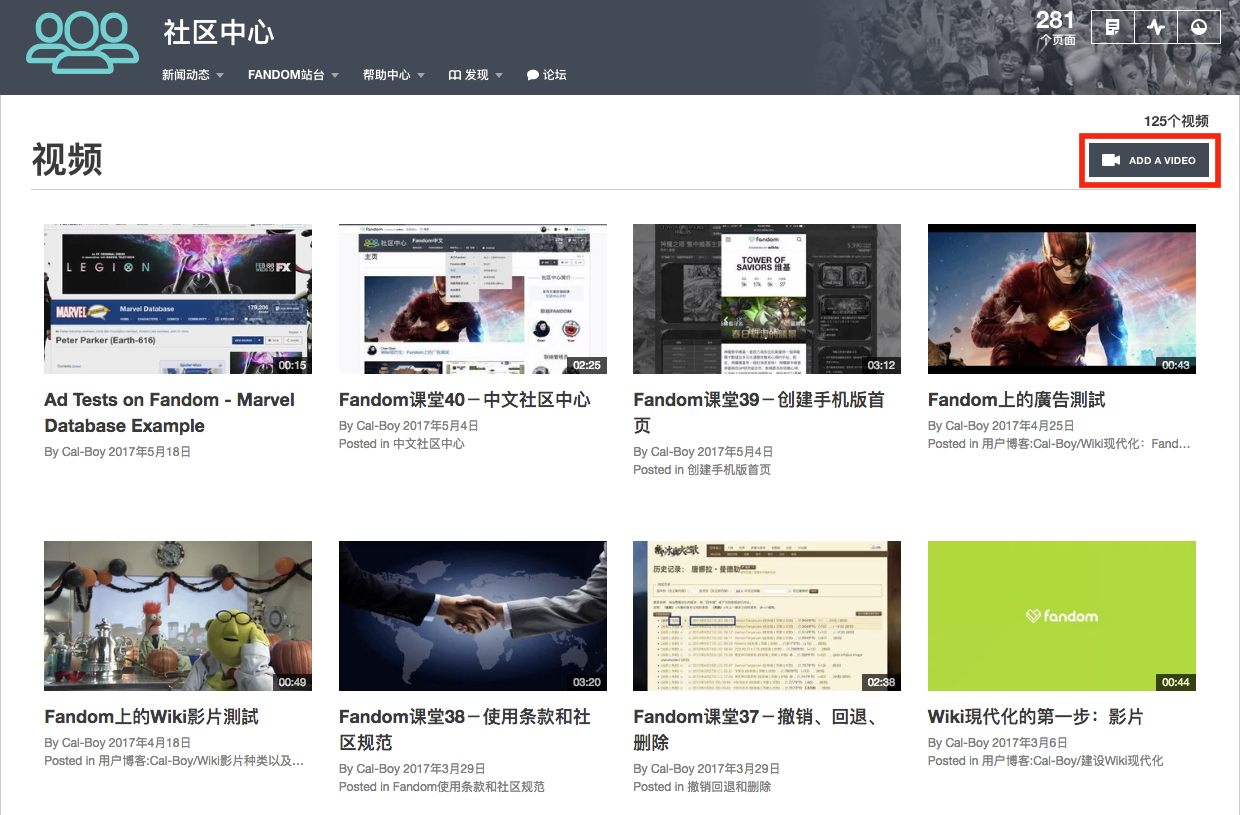This screenshot has width=1240, height=815.
Task: Play the Fandom课堂37 video thumbnail
Action: pos(767,616)
